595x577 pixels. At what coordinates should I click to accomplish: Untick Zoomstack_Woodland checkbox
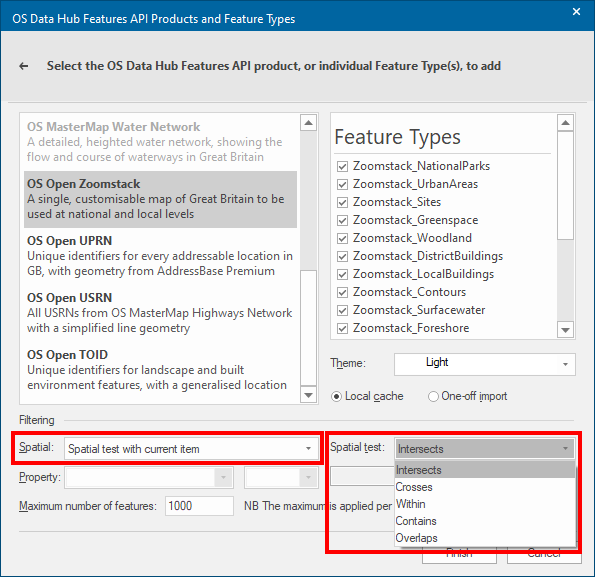[x=342, y=238]
